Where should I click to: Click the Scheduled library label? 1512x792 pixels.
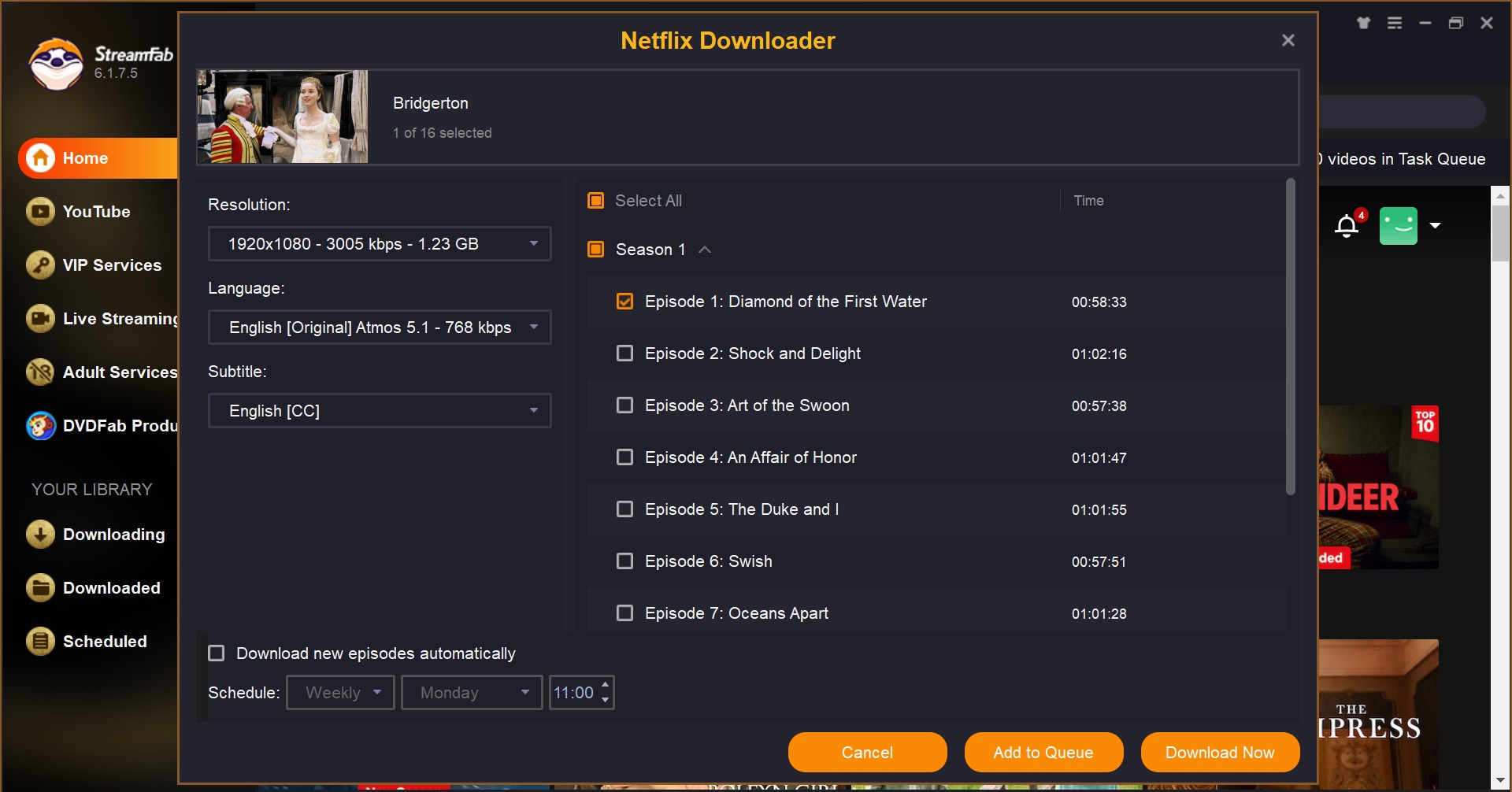(105, 642)
